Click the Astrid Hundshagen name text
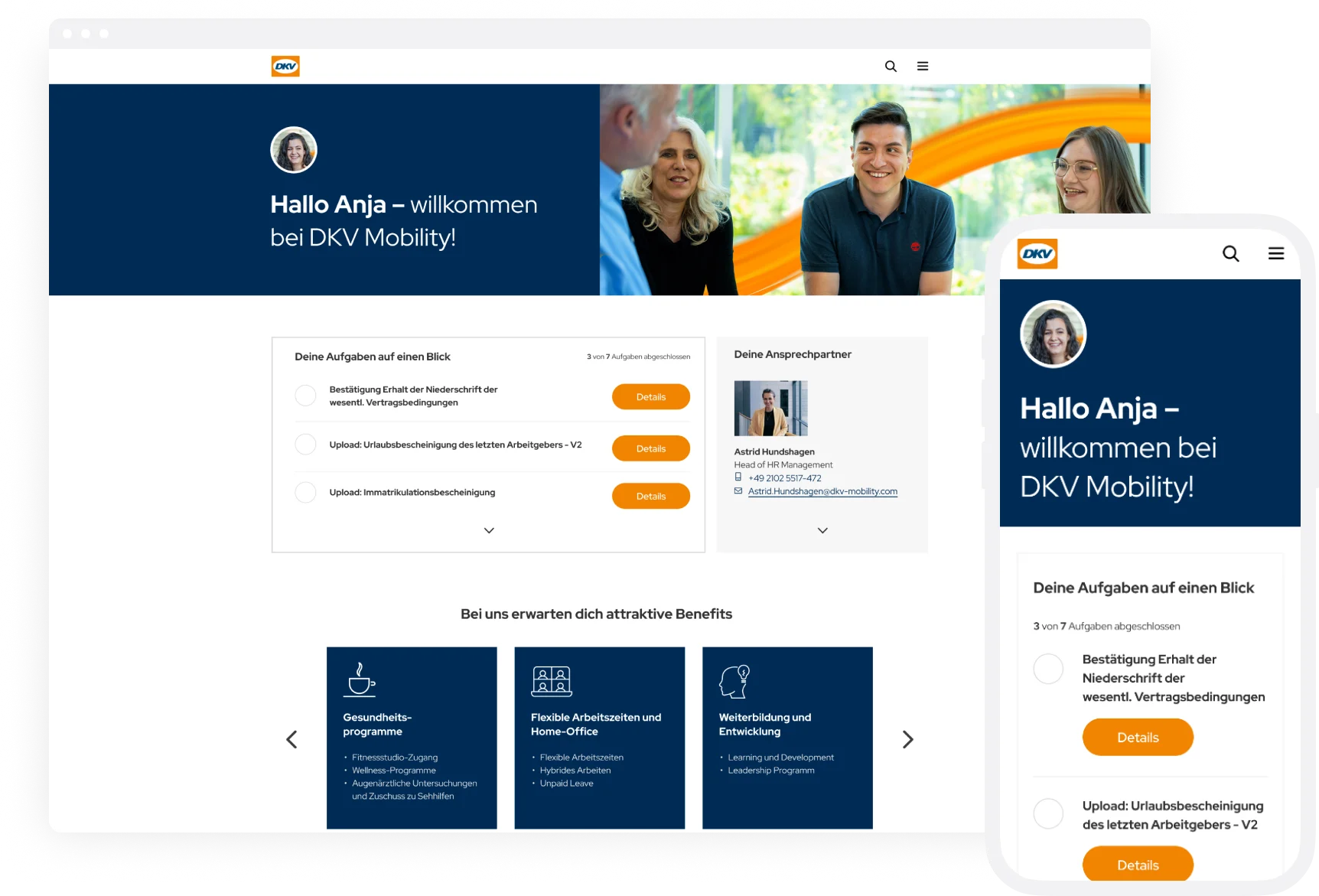This screenshot has width=1319, height=896. 774,451
